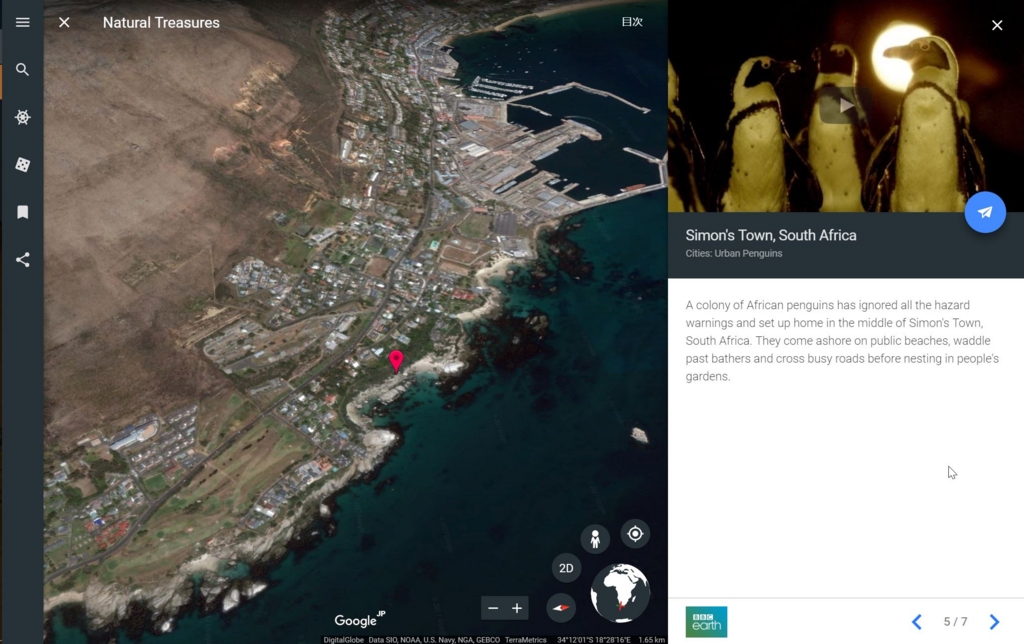Open the hamburger main menu
1024x644 pixels.
coord(22,22)
